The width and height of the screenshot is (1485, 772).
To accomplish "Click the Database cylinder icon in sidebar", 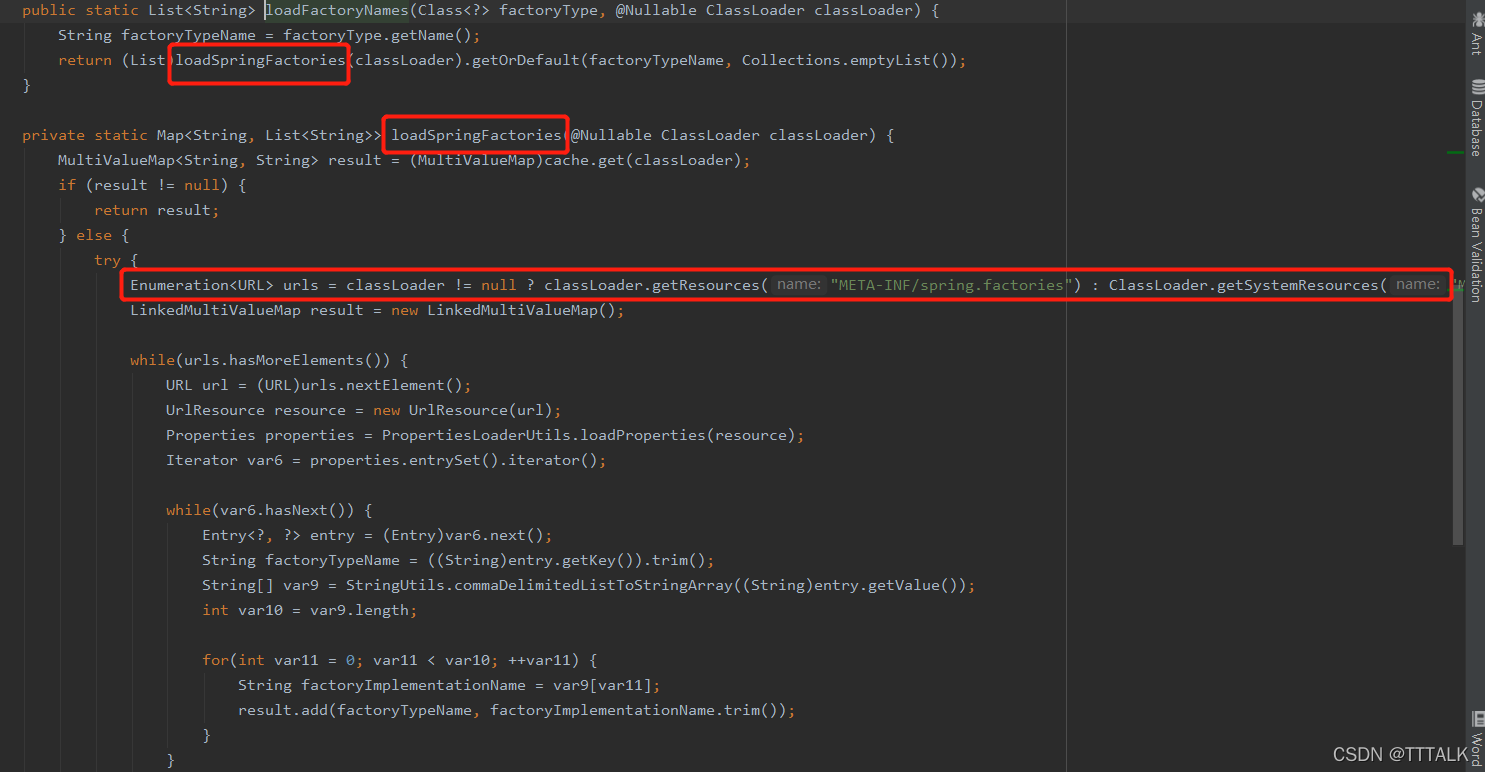I will tap(1477, 86).
